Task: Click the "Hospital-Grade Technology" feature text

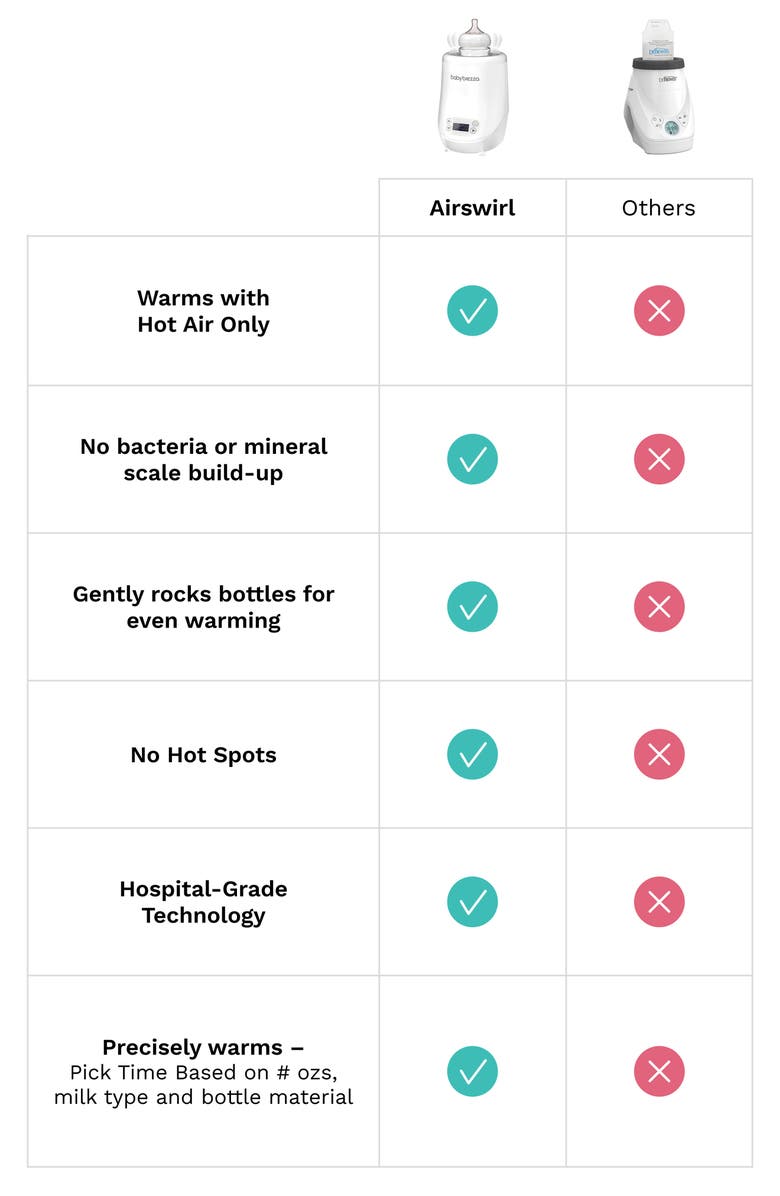Action: pyautogui.click(x=203, y=902)
